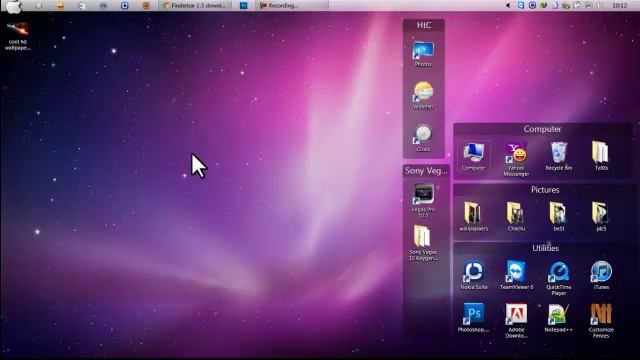Click the HIC fence title
Viewport: 640px width, 360px height.
(424, 25)
